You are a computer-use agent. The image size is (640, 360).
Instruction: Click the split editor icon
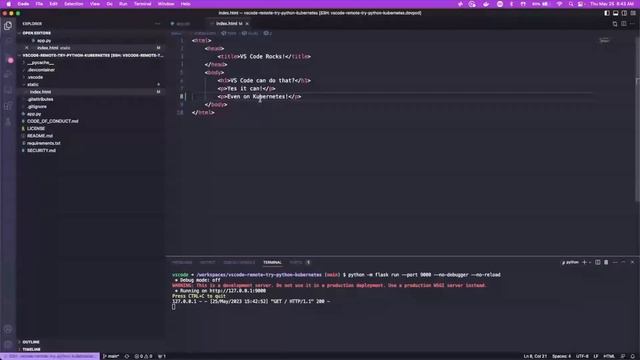point(624,24)
